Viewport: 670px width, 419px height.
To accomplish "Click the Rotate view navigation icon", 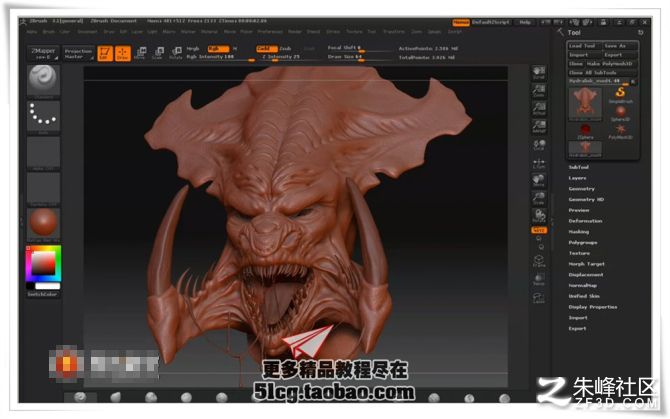I will [x=539, y=216].
